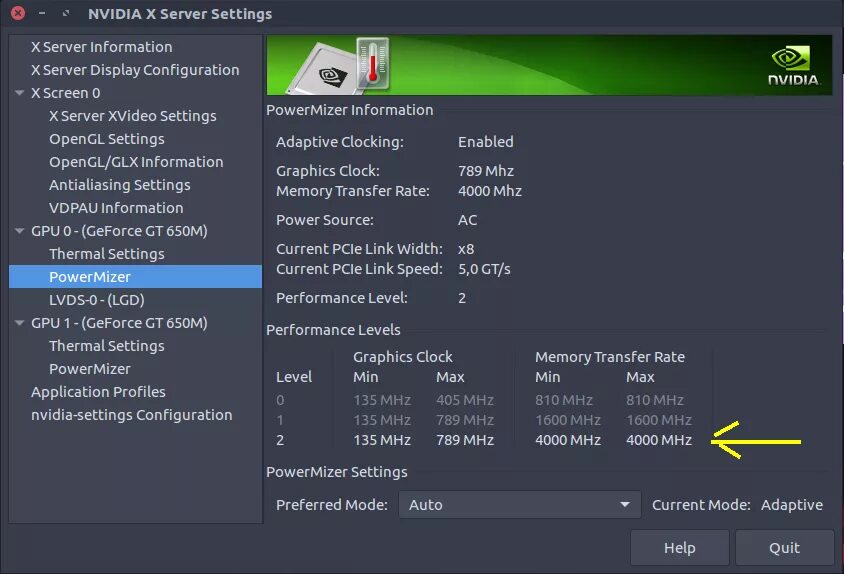Click the Power Source 'AC' value
The image size is (844, 574).
[x=467, y=220]
